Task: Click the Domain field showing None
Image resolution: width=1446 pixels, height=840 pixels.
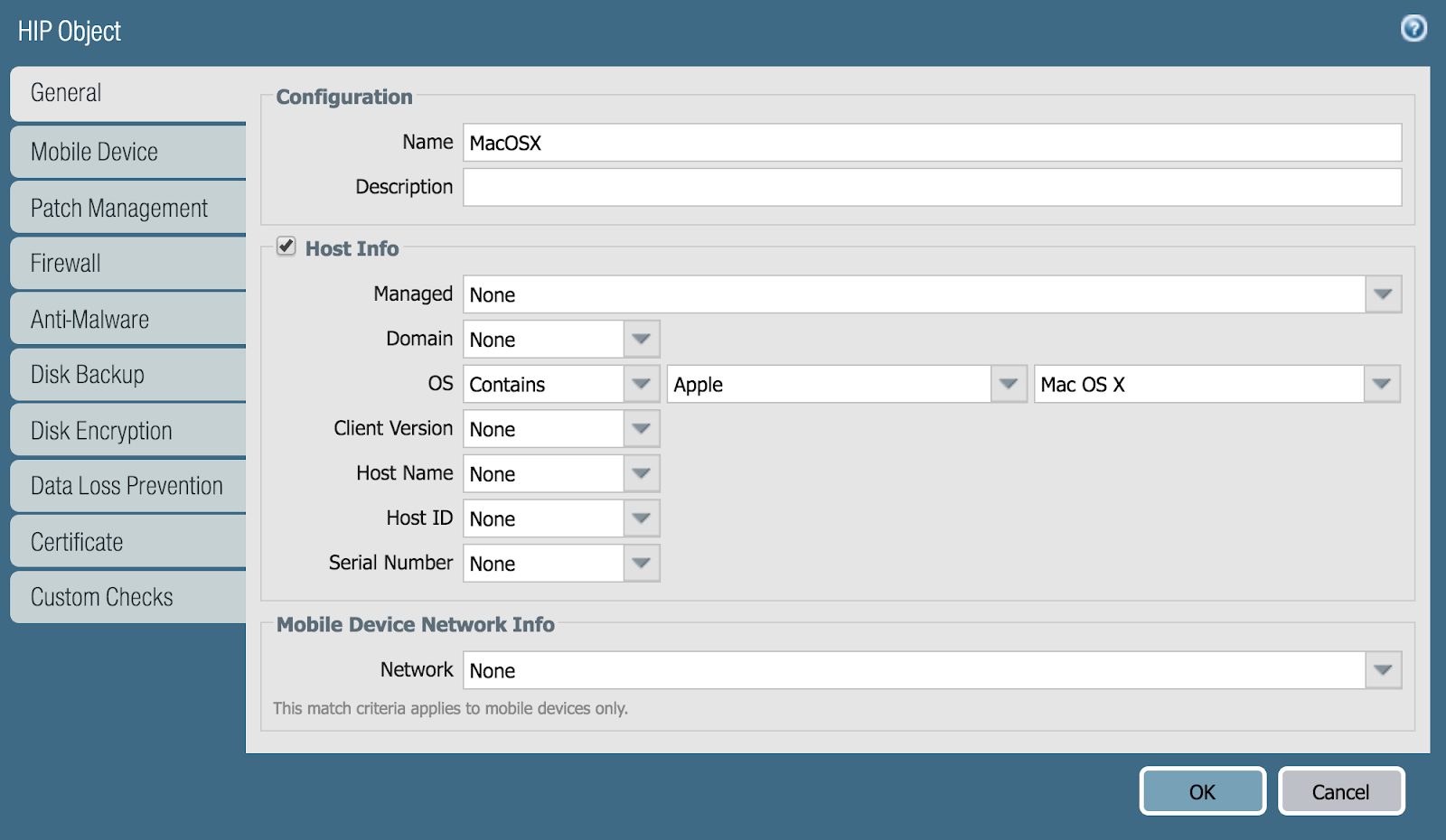Action: pos(543,340)
